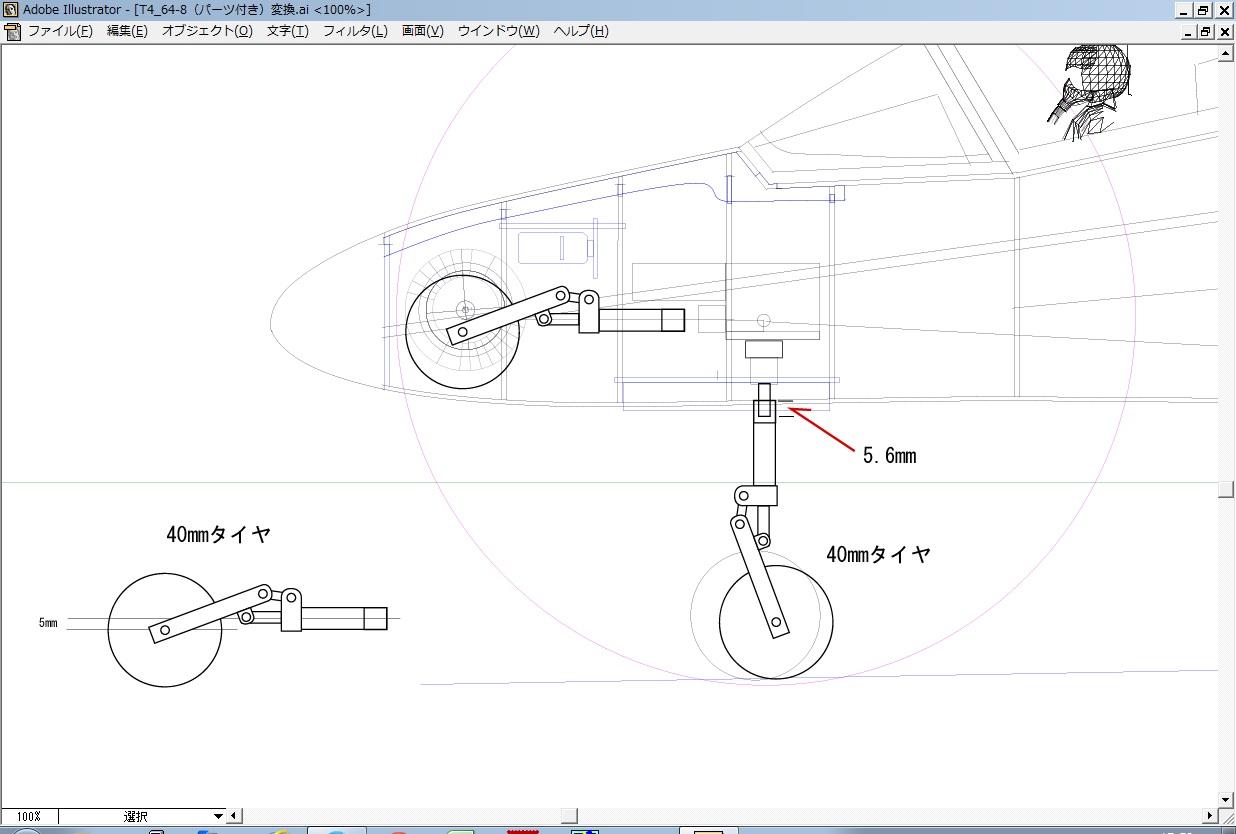Minimize the document window in menu bar row

tap(1186, 32)
